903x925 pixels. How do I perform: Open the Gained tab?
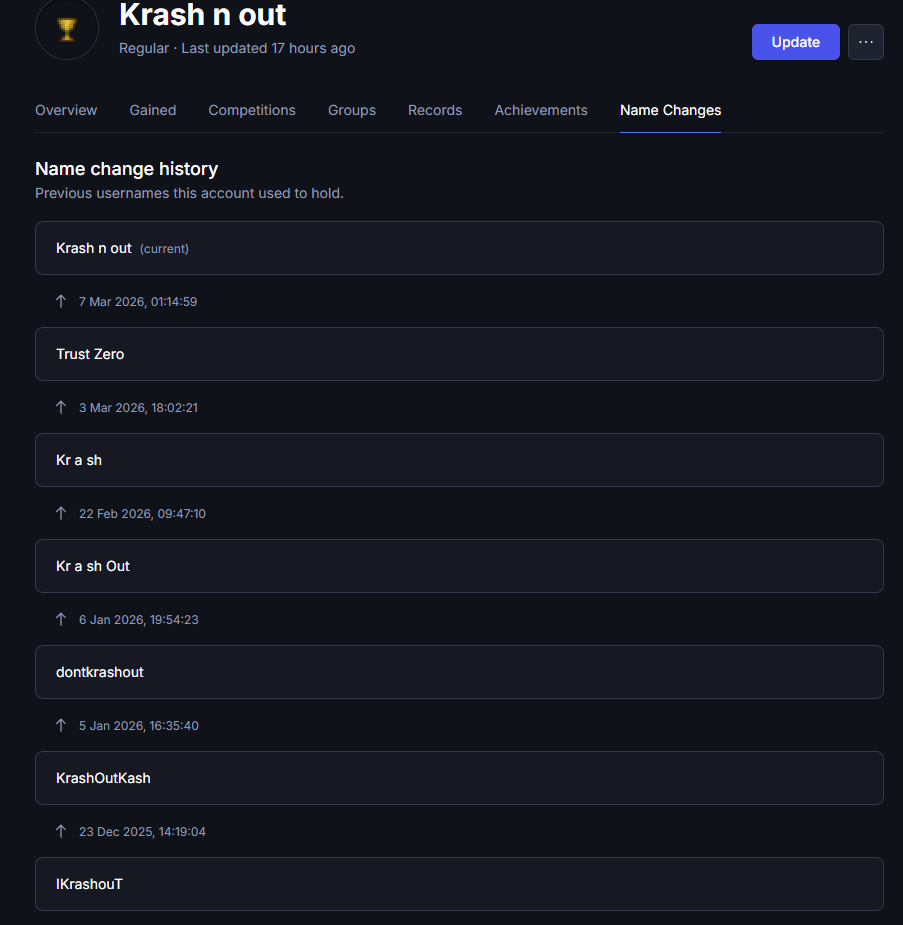click(153, 110)
